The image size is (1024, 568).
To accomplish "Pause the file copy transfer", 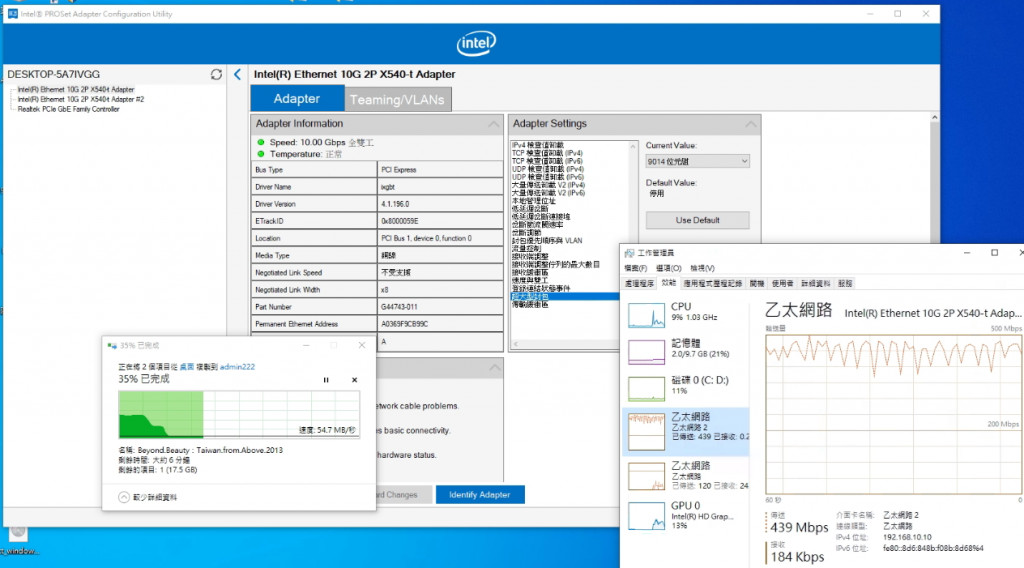I will 326,380.
